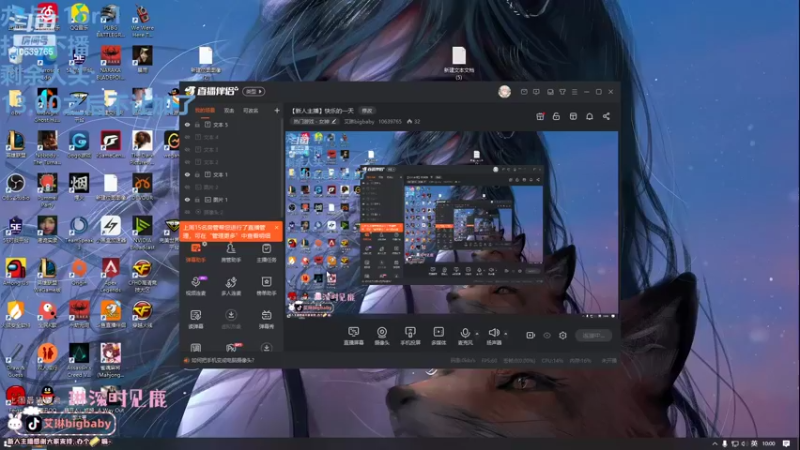Expand the system tray hidden icons
This screenshot has width=800, height=450.
coord(714,443)
